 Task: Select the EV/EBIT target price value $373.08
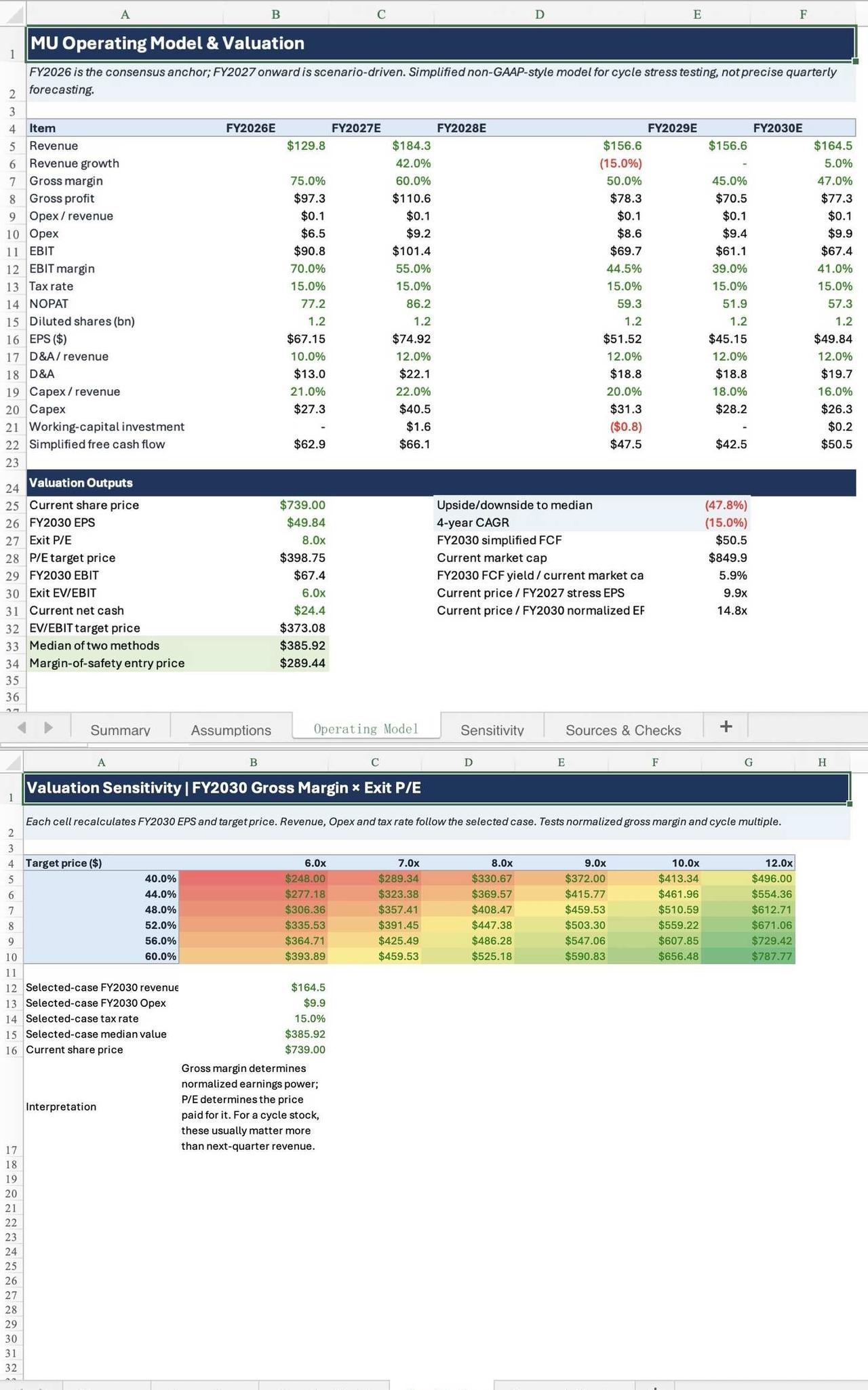pos(302,629)
